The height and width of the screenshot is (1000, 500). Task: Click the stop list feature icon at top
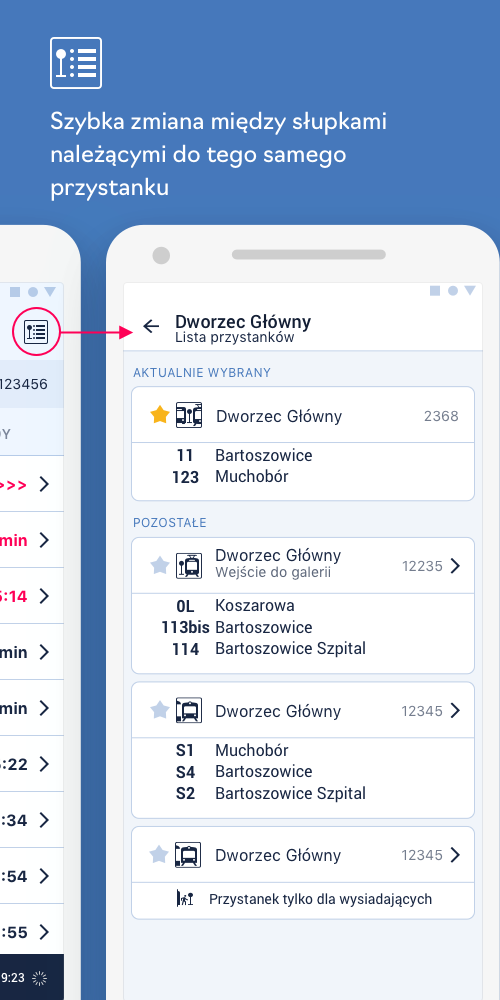tap(76, 62)
